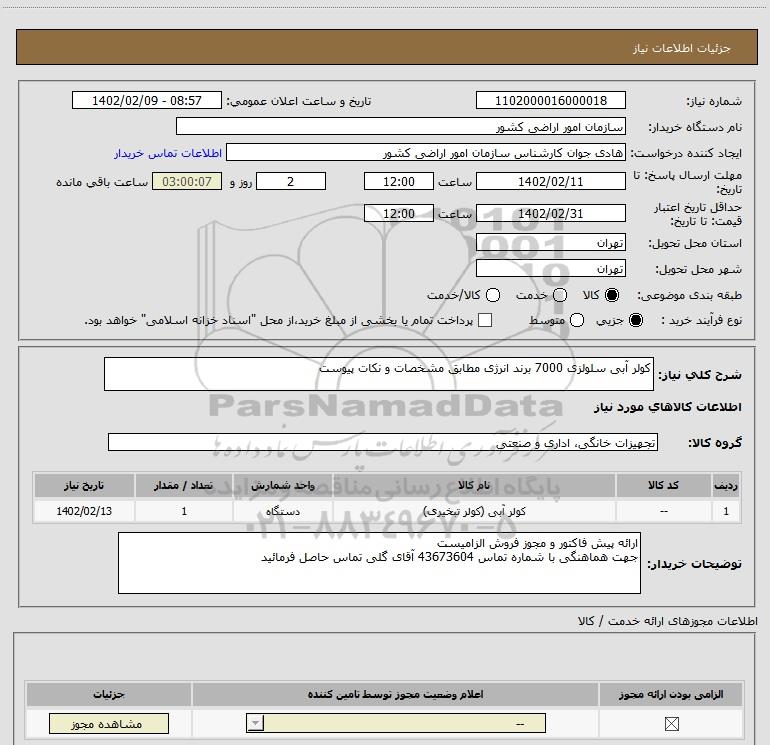The height and width of the screenshot is (745, 770).
Task: Open the اطلاعات تماس خریدار link
Action: 168,153
